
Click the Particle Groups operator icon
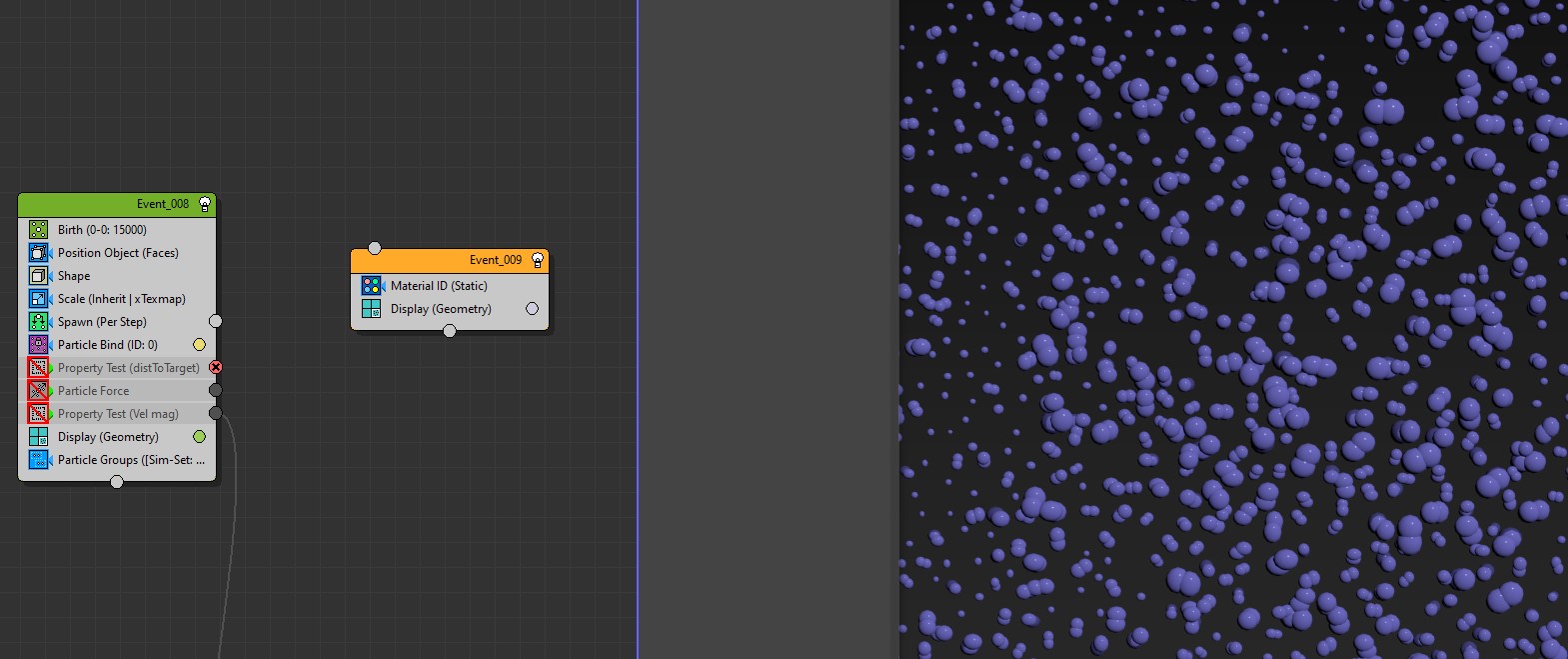pos(38,460)
